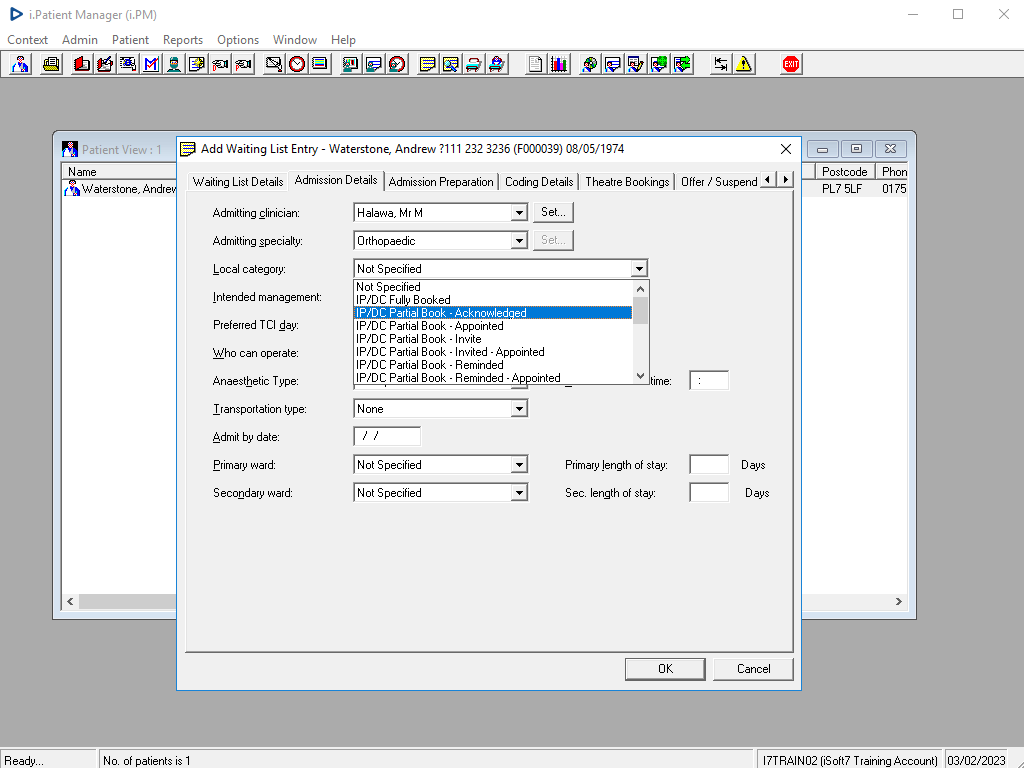Open the Window menu
Screen dimensions: 1024x768
point(295,40)
